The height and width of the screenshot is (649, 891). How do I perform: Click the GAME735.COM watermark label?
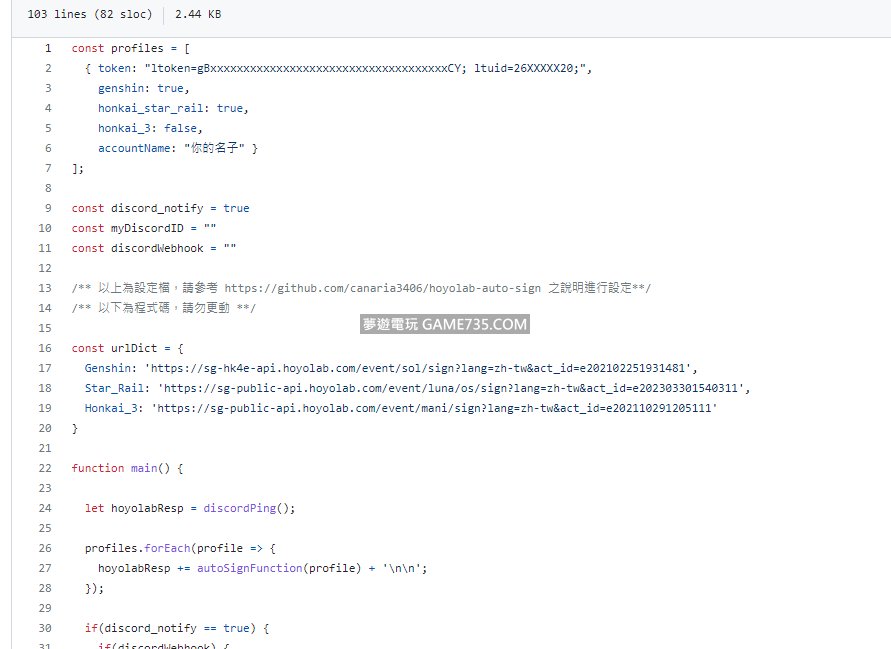(443, 324)
